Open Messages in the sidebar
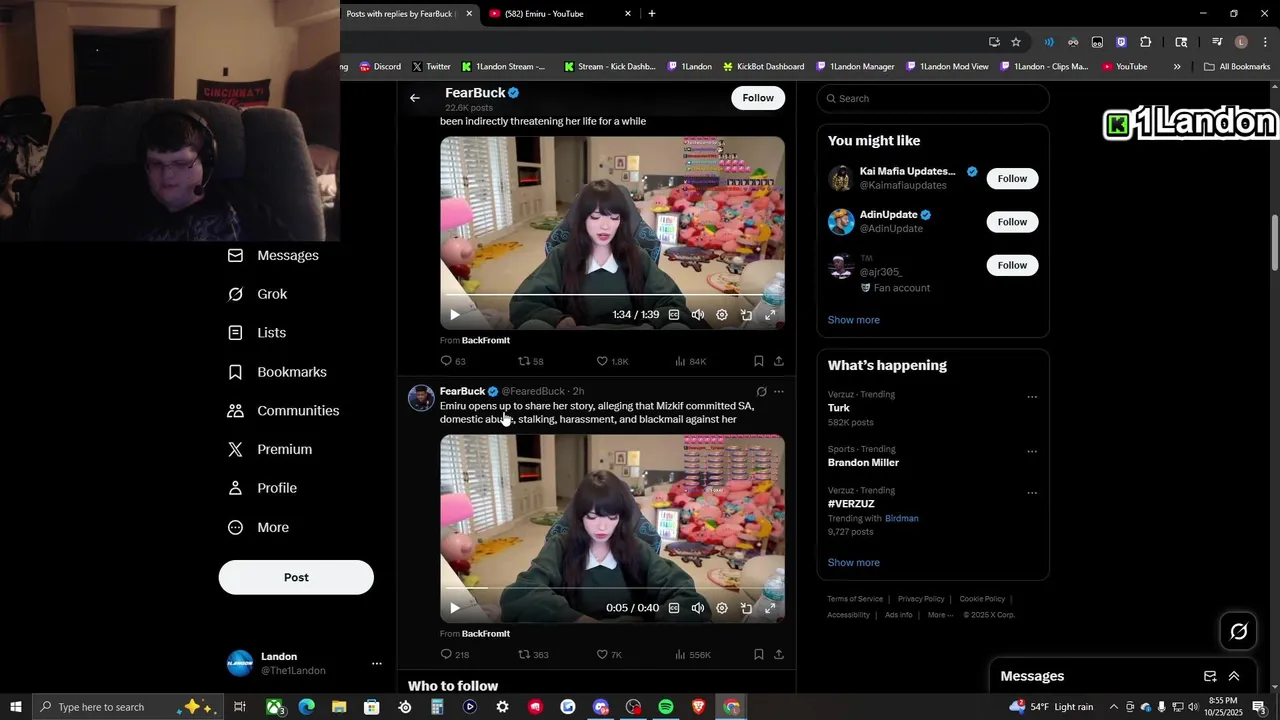Image resolution: width=1280 pixels, height=720 pixels. click(273, 255)
